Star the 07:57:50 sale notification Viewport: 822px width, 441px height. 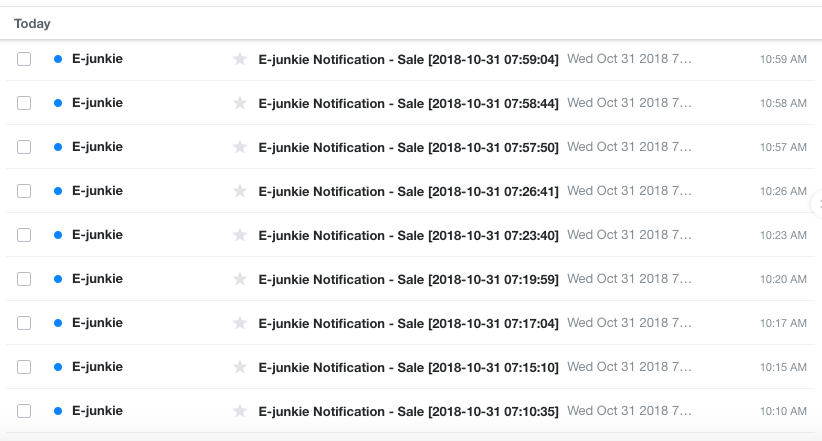click(x=239, y=147)
